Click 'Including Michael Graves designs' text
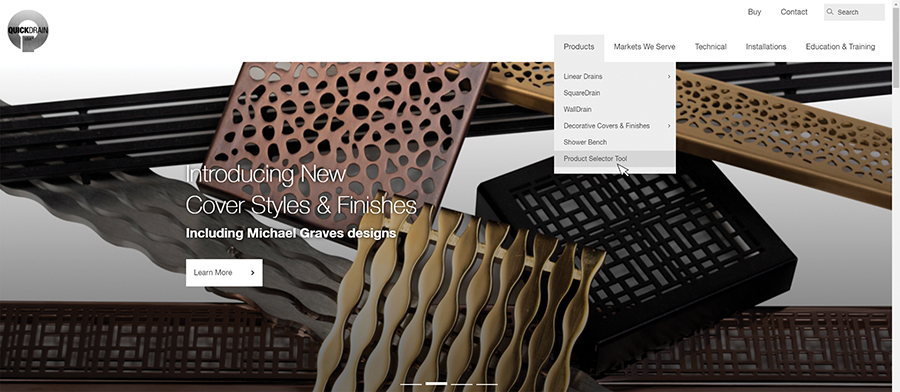 [x=291, y=234]
